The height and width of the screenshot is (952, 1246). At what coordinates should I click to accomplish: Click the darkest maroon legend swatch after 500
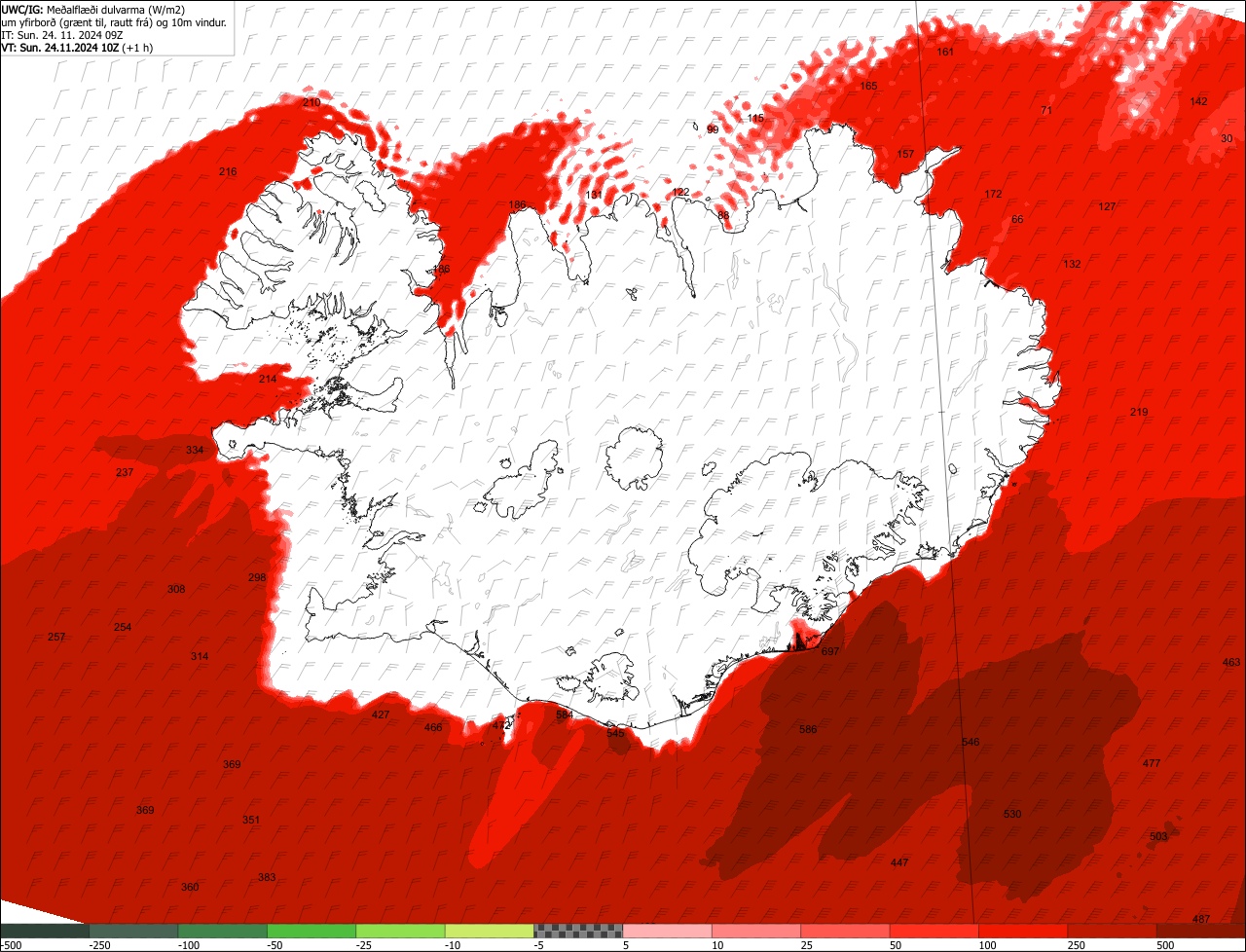tap(1201, 931)
